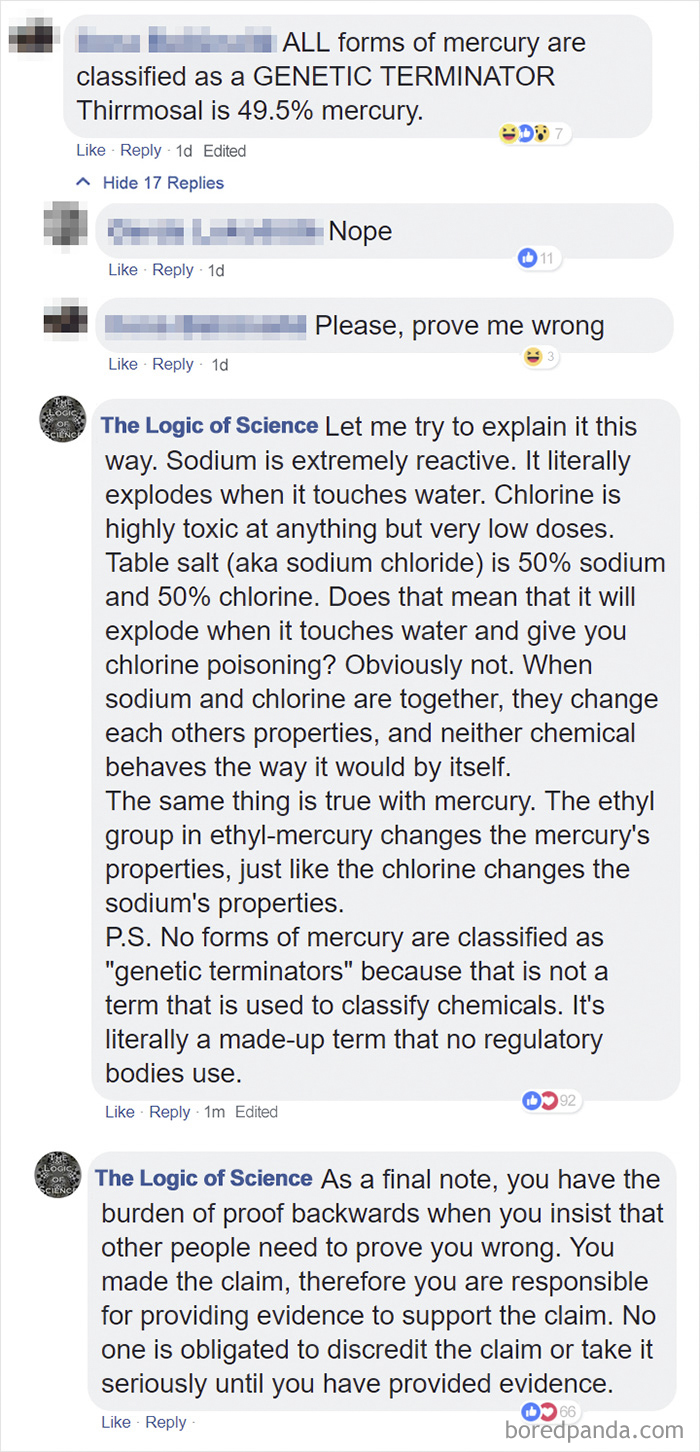700x1452 pixels.
Task: Reply to the top mercury comment
Action: click(x=141, y=149)
